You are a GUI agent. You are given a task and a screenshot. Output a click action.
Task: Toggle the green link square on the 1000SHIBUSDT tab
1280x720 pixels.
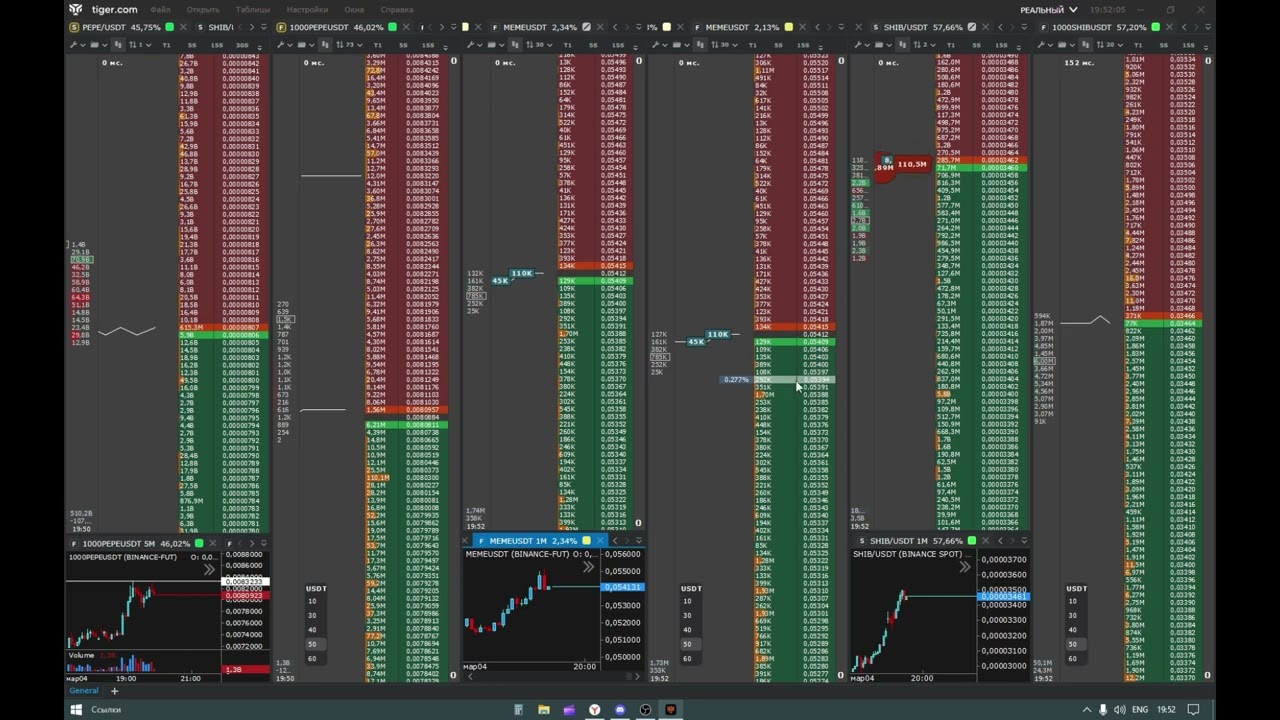click(1155, 27)
